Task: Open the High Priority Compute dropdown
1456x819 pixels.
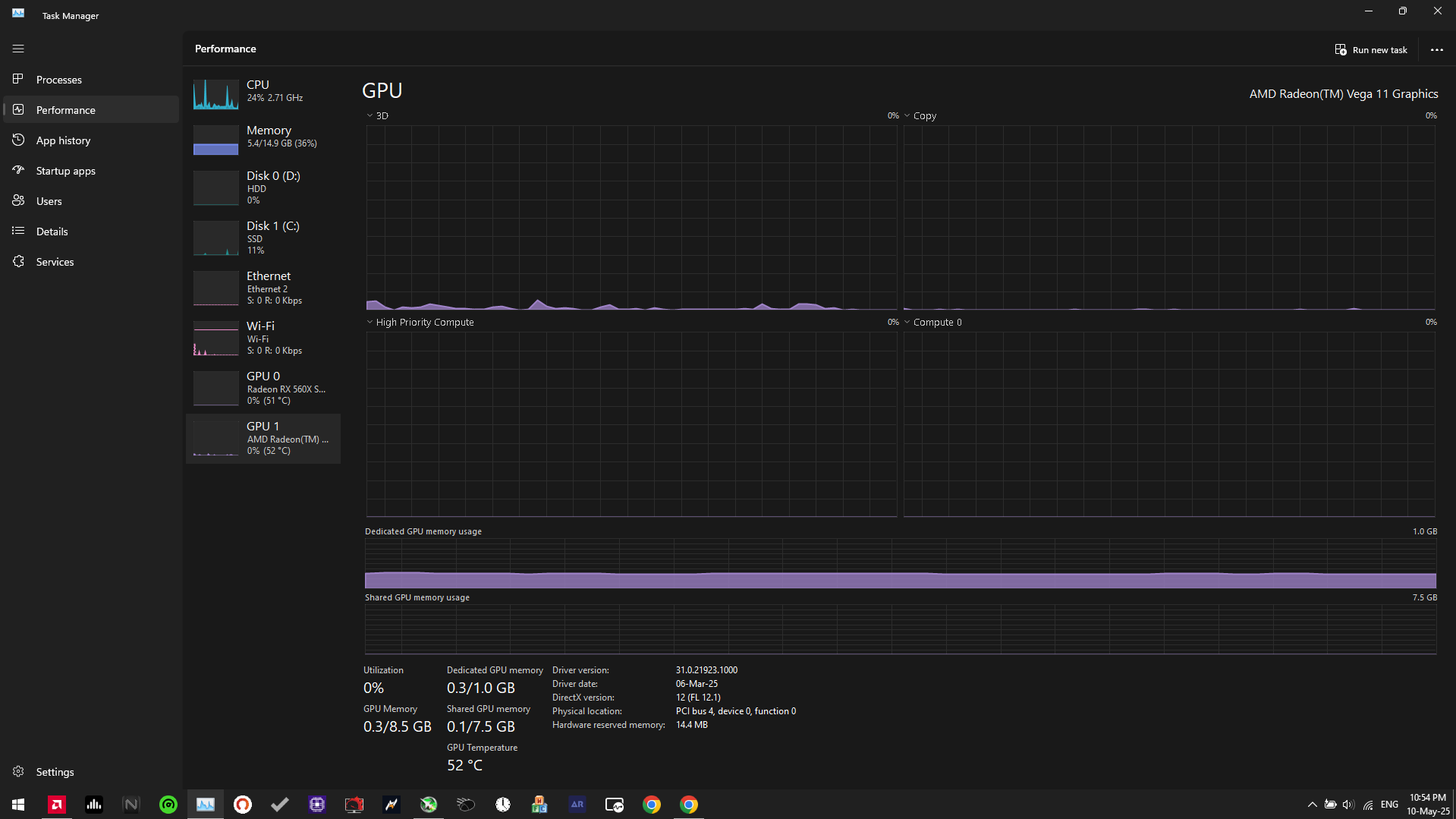Action: coord(420,323)
